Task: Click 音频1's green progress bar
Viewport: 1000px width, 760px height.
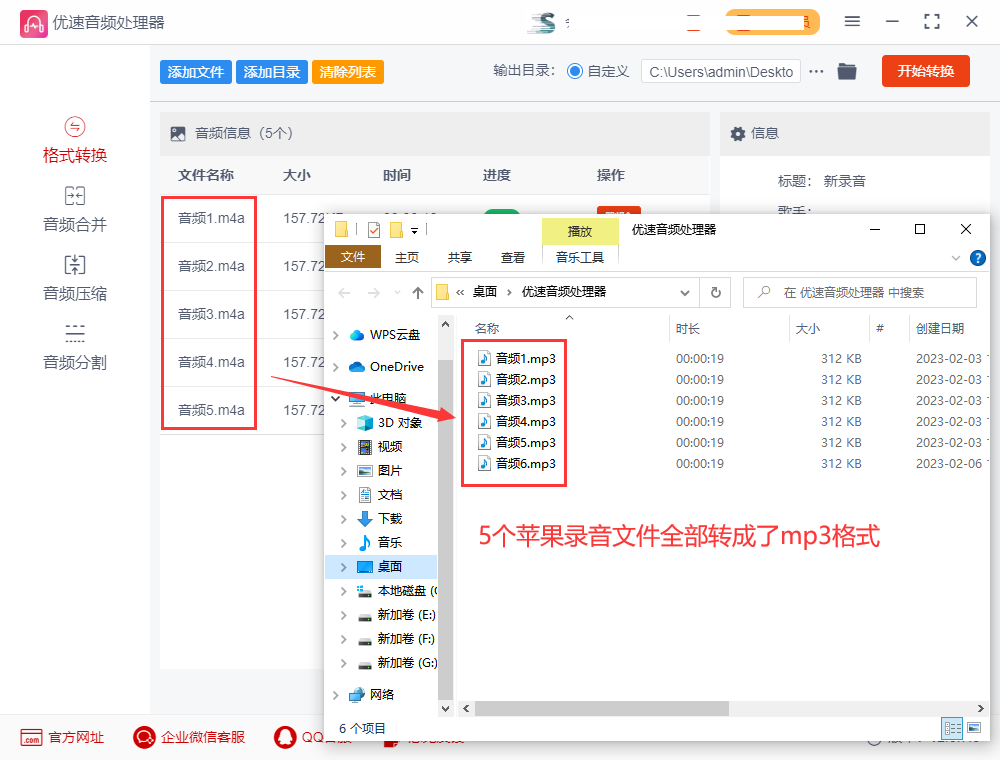Action: (500, 213)
